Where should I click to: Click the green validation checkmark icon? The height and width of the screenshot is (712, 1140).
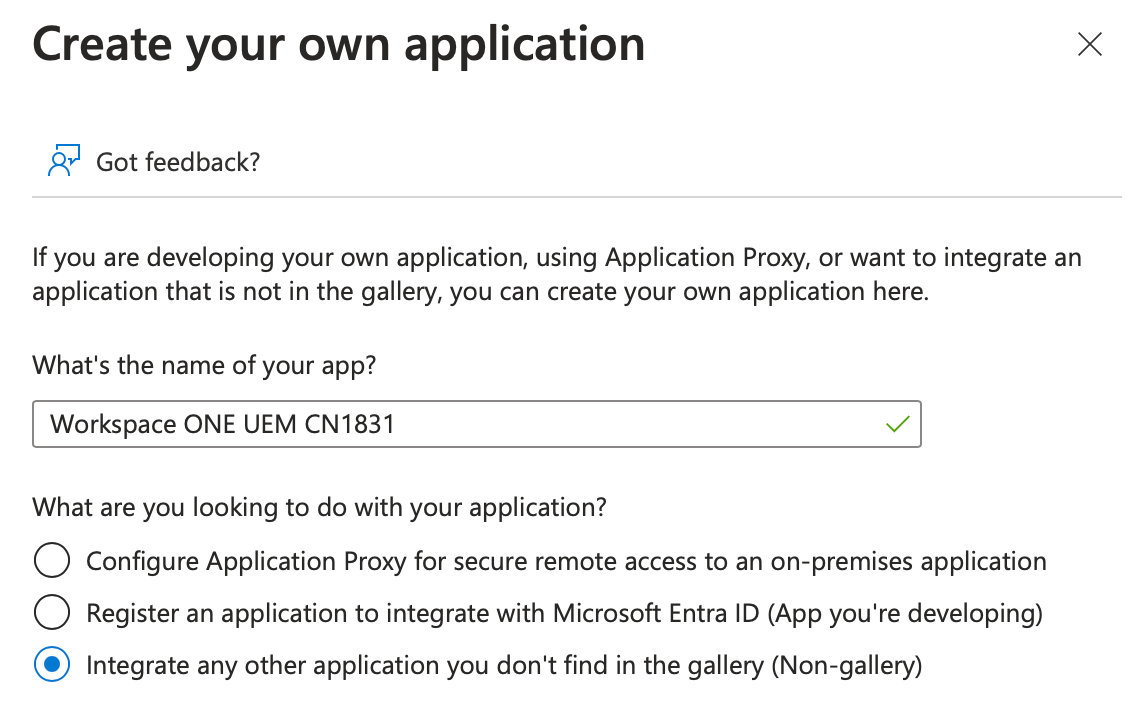(897, 424)
